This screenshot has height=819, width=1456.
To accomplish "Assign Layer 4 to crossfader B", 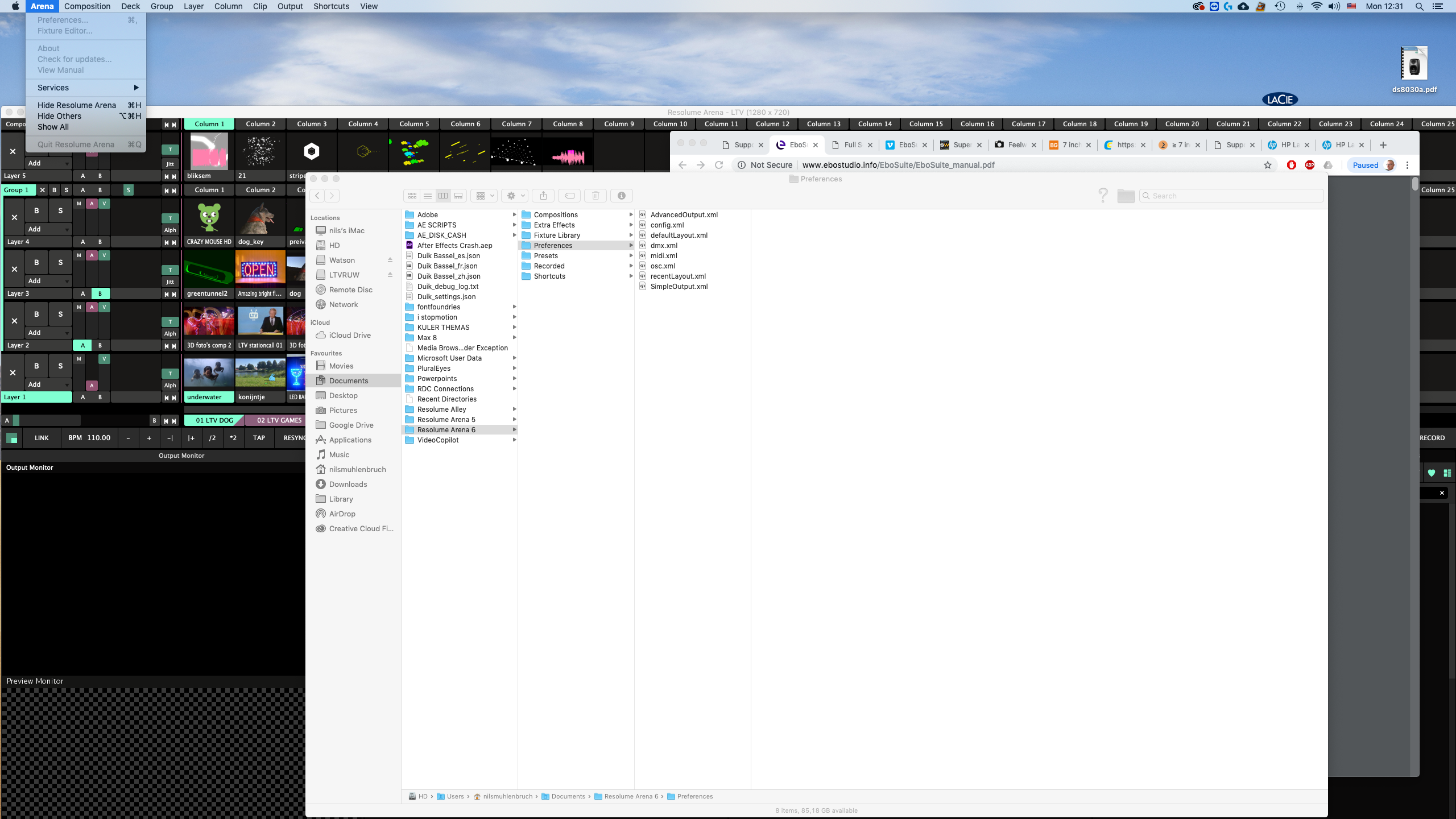I will pos(100,242).
